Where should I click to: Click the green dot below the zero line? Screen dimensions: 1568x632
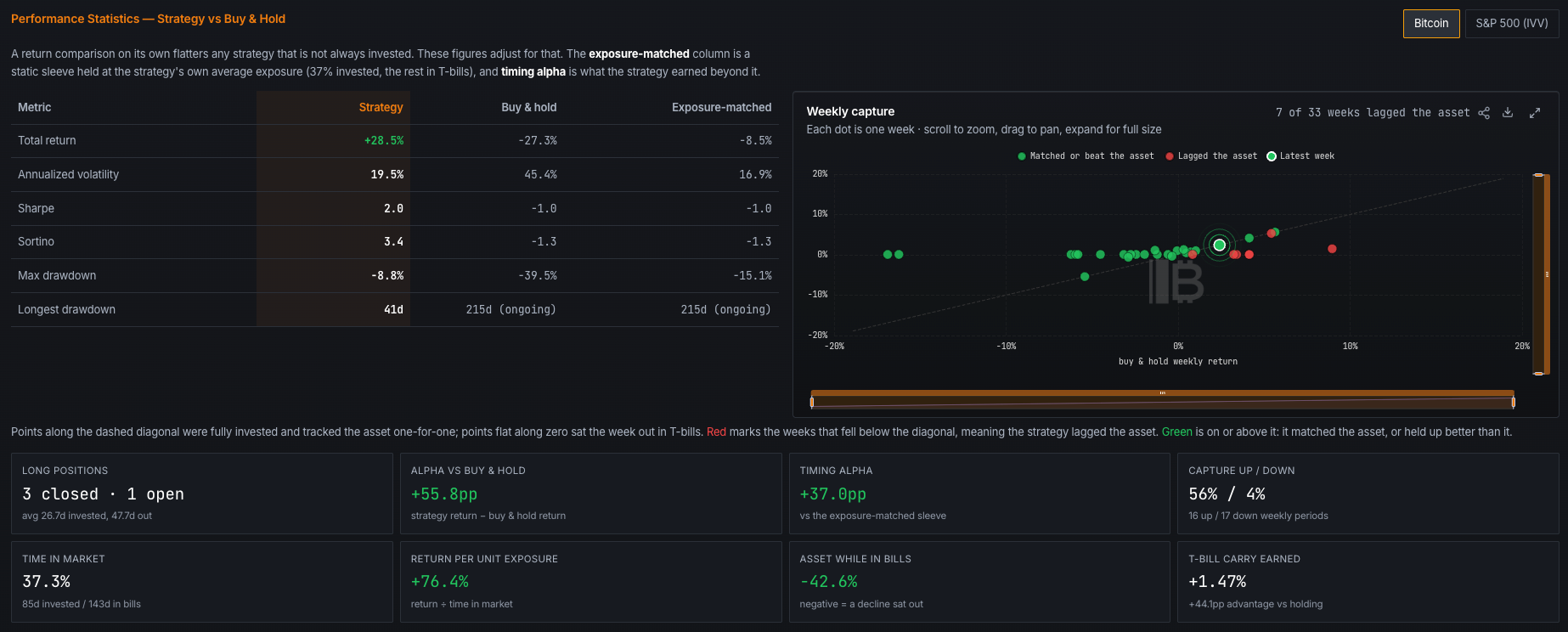click(1085, 276)
